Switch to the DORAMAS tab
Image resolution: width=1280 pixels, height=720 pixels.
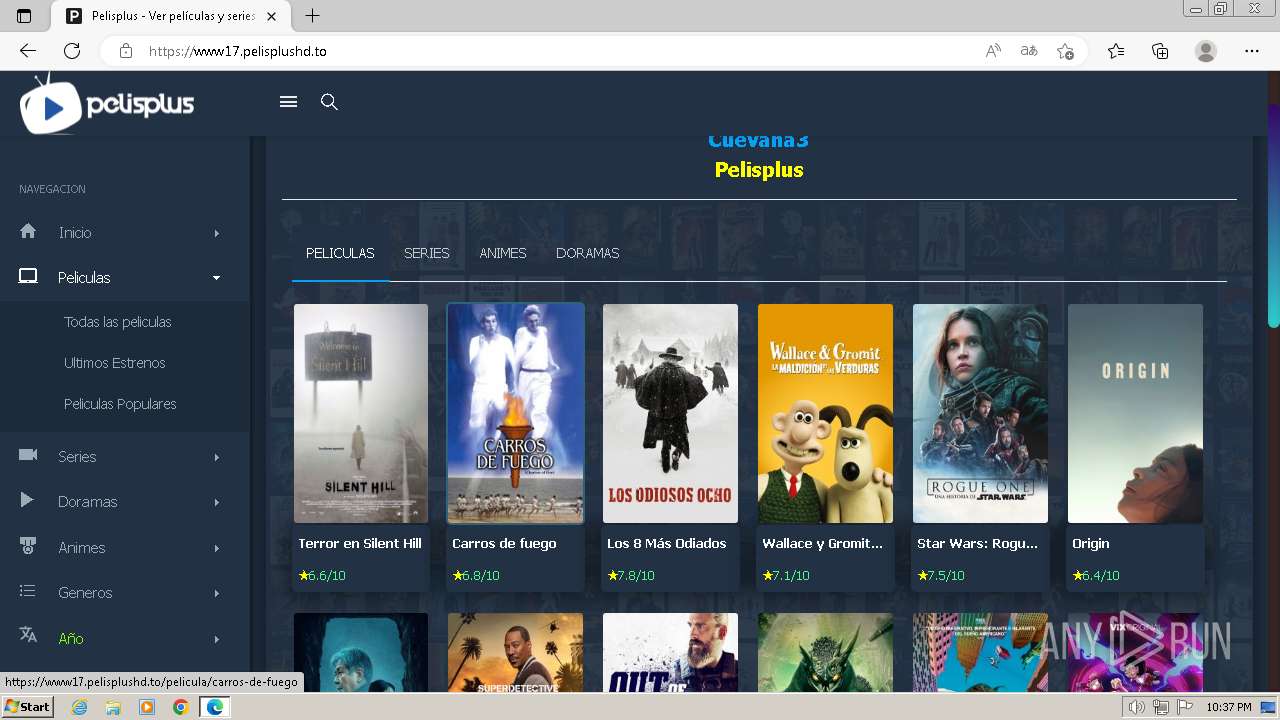pyautogui.click(x=588, y=253)
